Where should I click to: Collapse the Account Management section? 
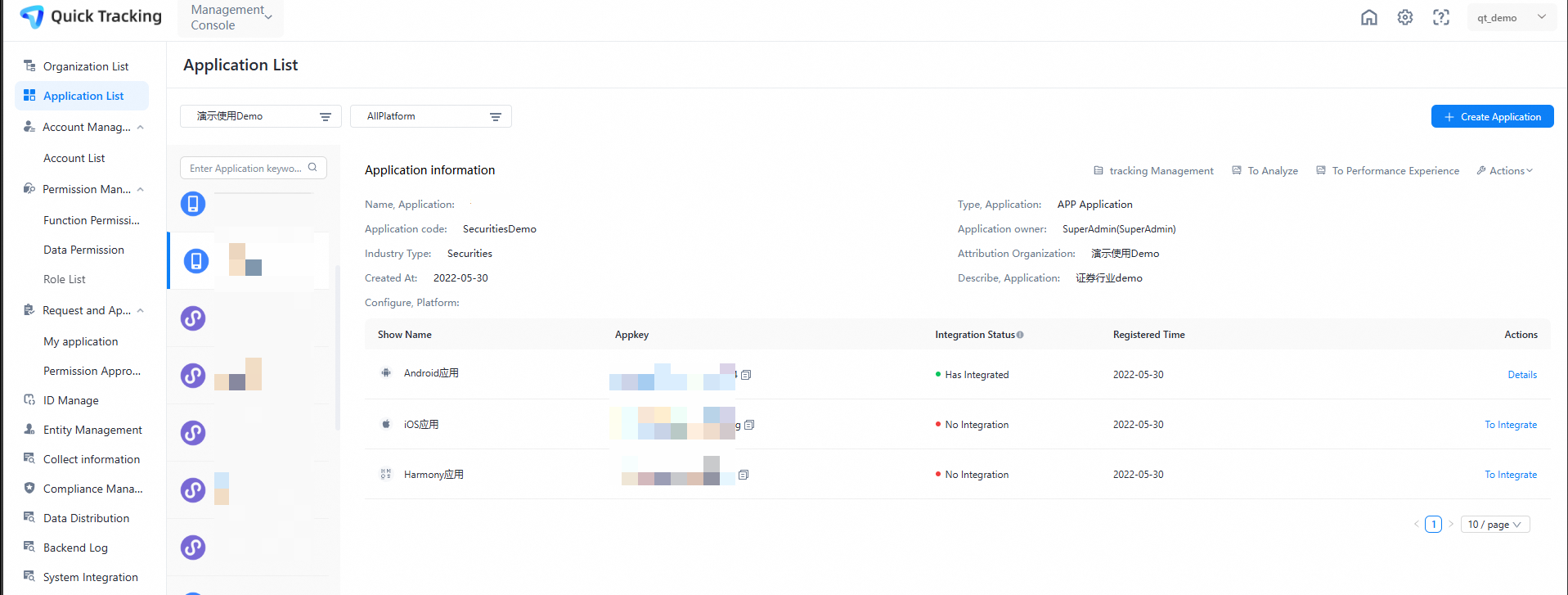[141, 127]
